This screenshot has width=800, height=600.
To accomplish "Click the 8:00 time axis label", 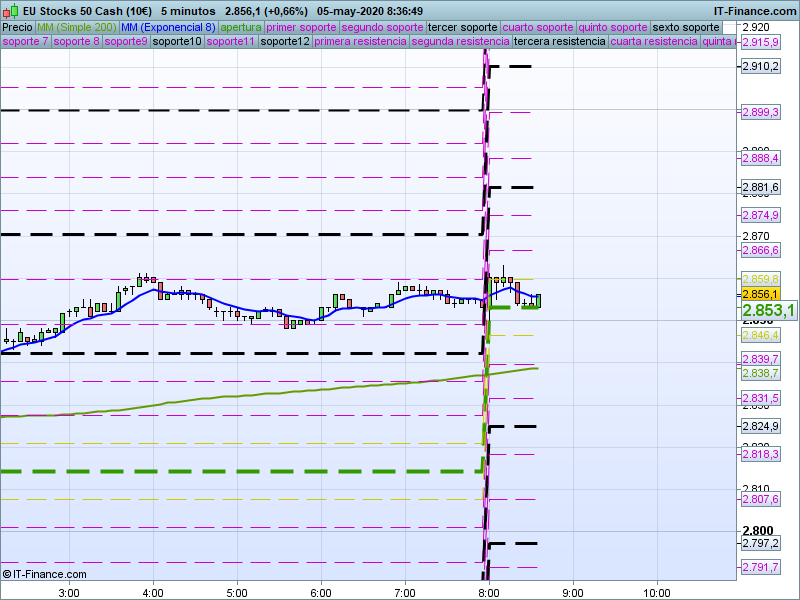I will coord(489,593).
